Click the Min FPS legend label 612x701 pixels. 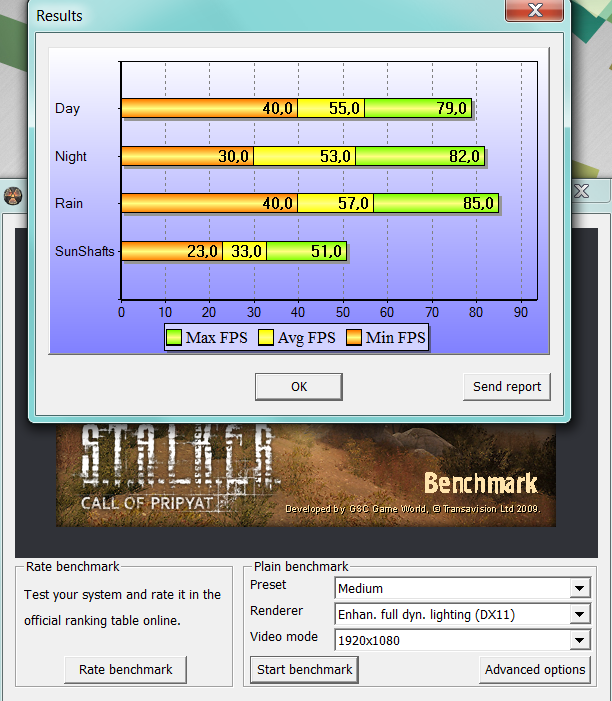[395, 338]
